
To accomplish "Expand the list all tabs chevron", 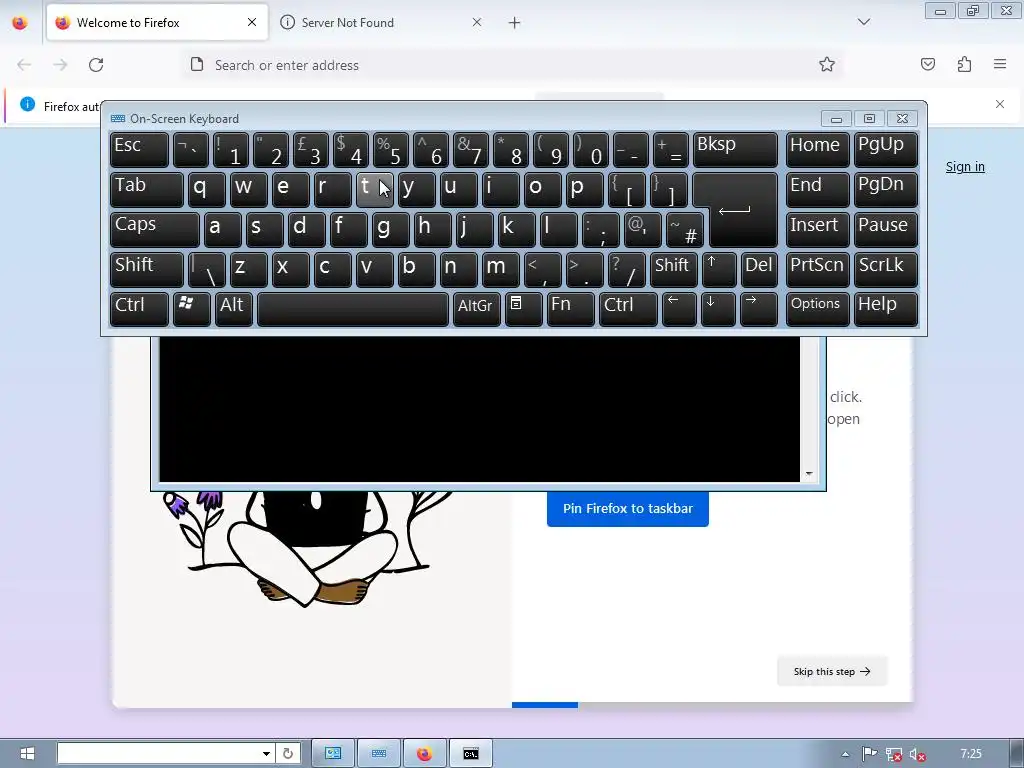I will (x=863, y=22).
